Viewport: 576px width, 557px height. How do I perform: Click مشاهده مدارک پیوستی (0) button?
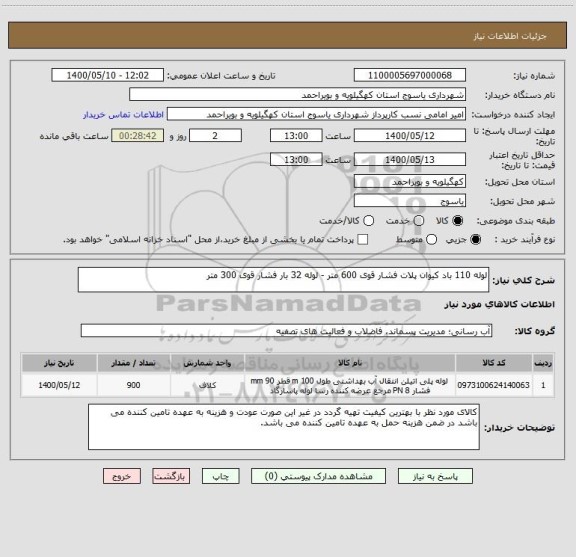tap(318, 476)
